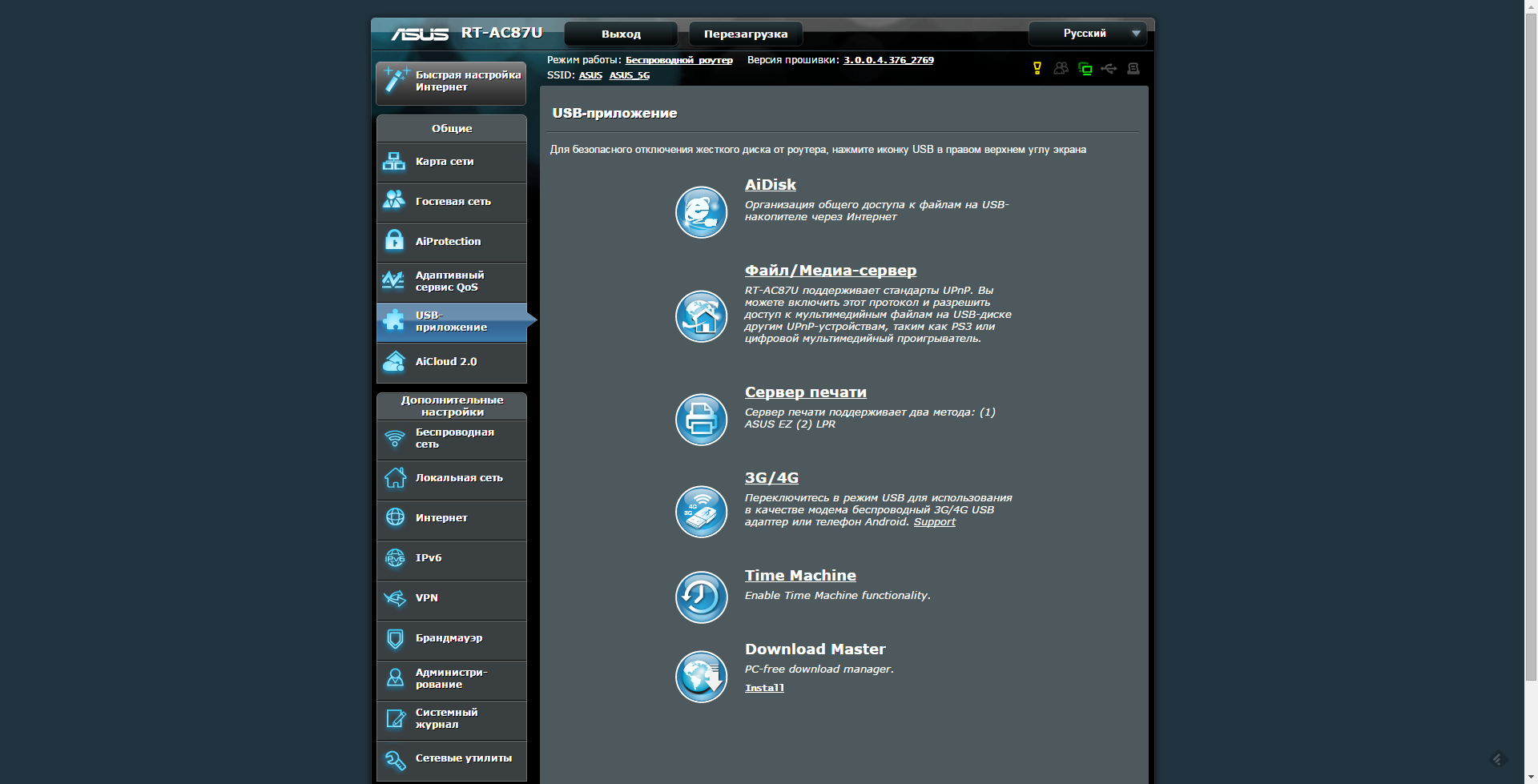Click the Adaptive QoS graph icon

pos(393,279)
